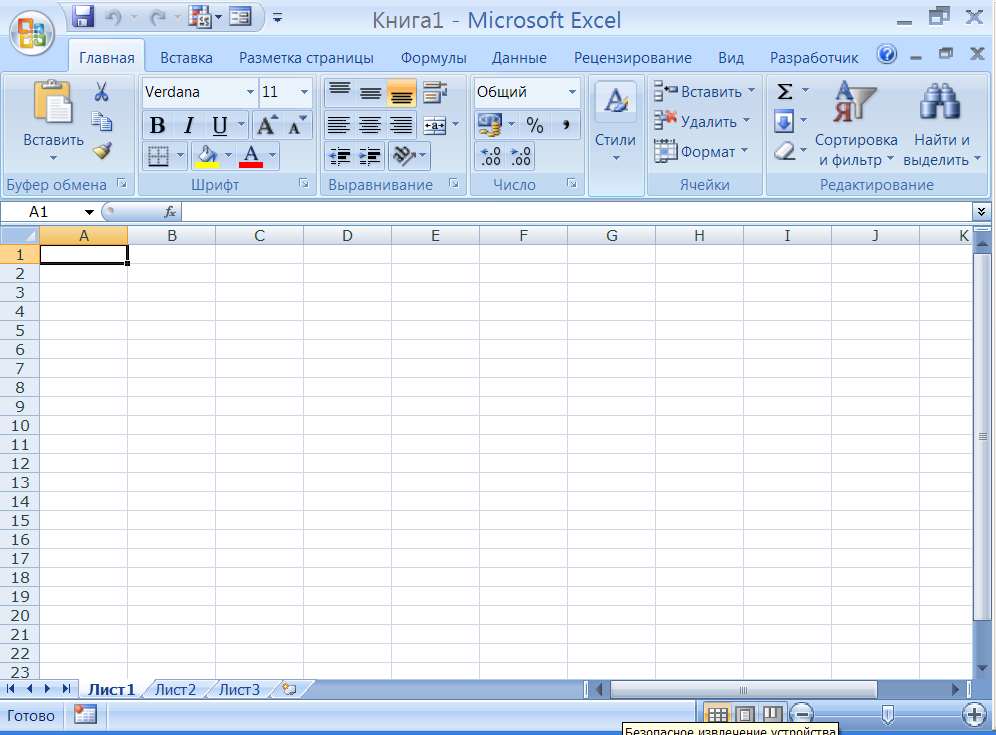
Task: Click the cell borders icon
Action: click(x=158, y=156)
